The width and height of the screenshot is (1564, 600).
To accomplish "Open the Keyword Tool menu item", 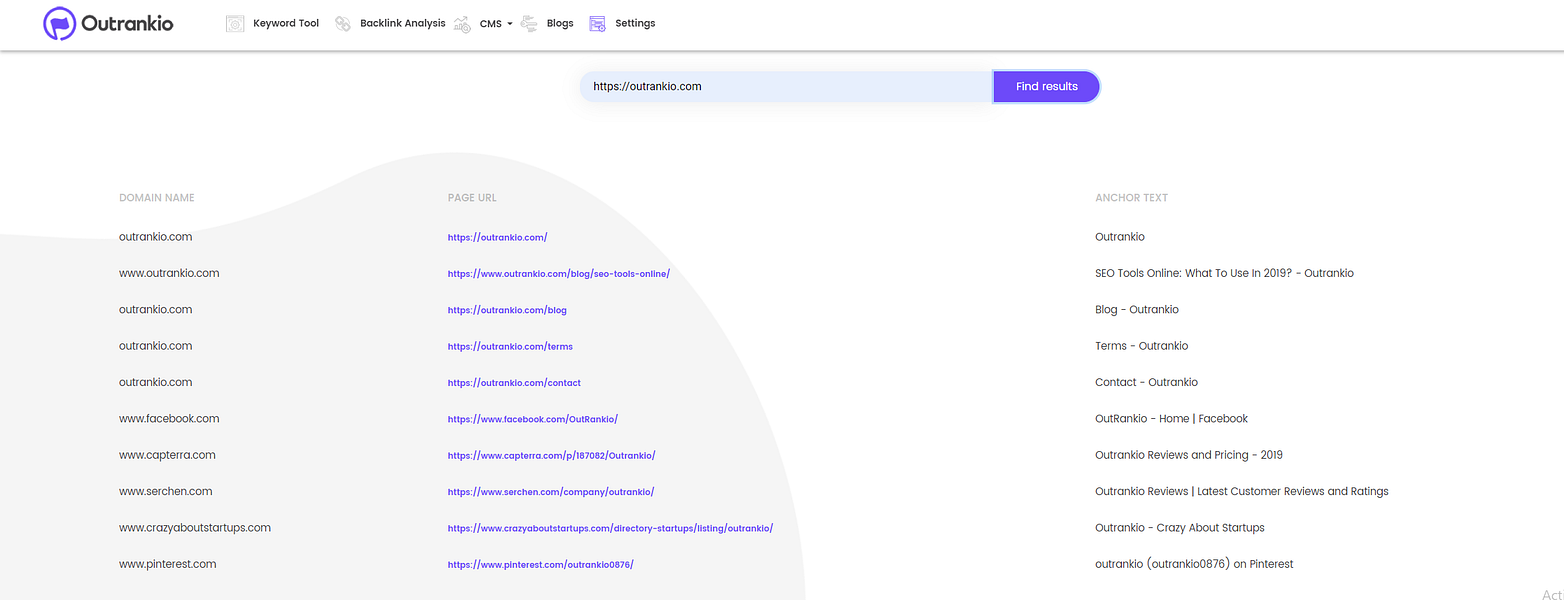I will click(286, 23).
